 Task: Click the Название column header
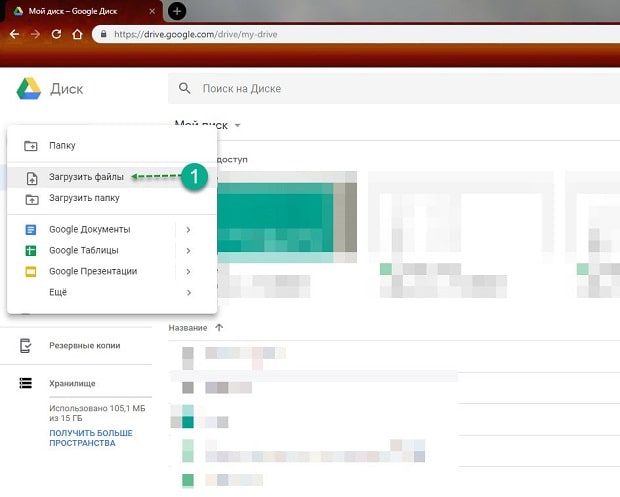188,328
